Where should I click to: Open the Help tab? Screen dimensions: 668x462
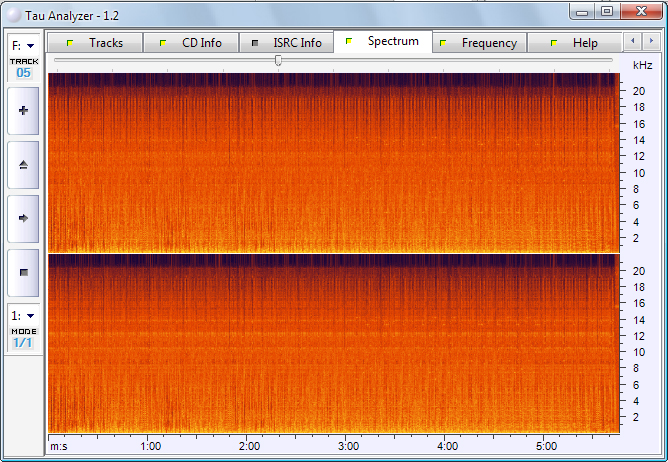click(576, 43)
